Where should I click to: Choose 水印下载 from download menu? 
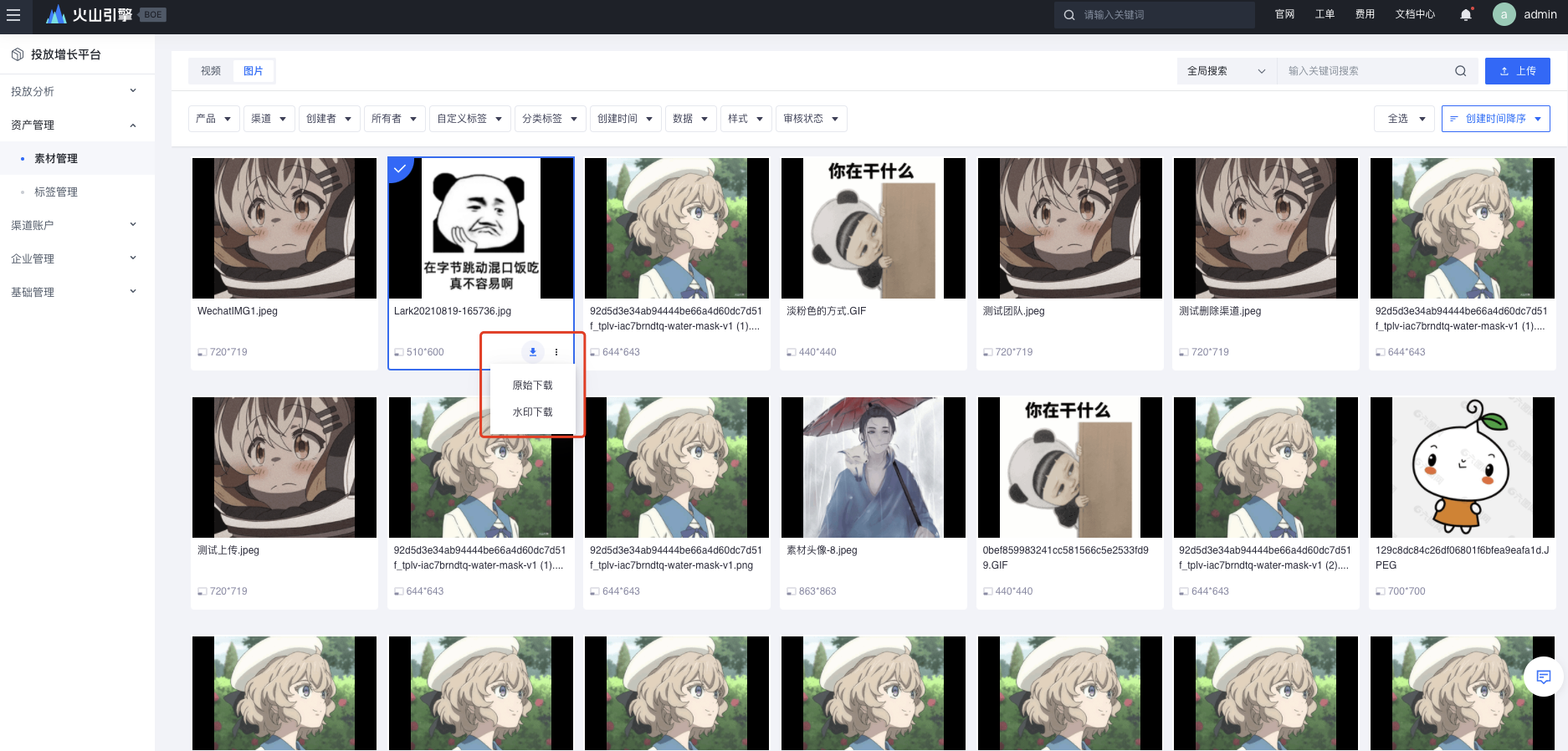(x=533, y=412)
